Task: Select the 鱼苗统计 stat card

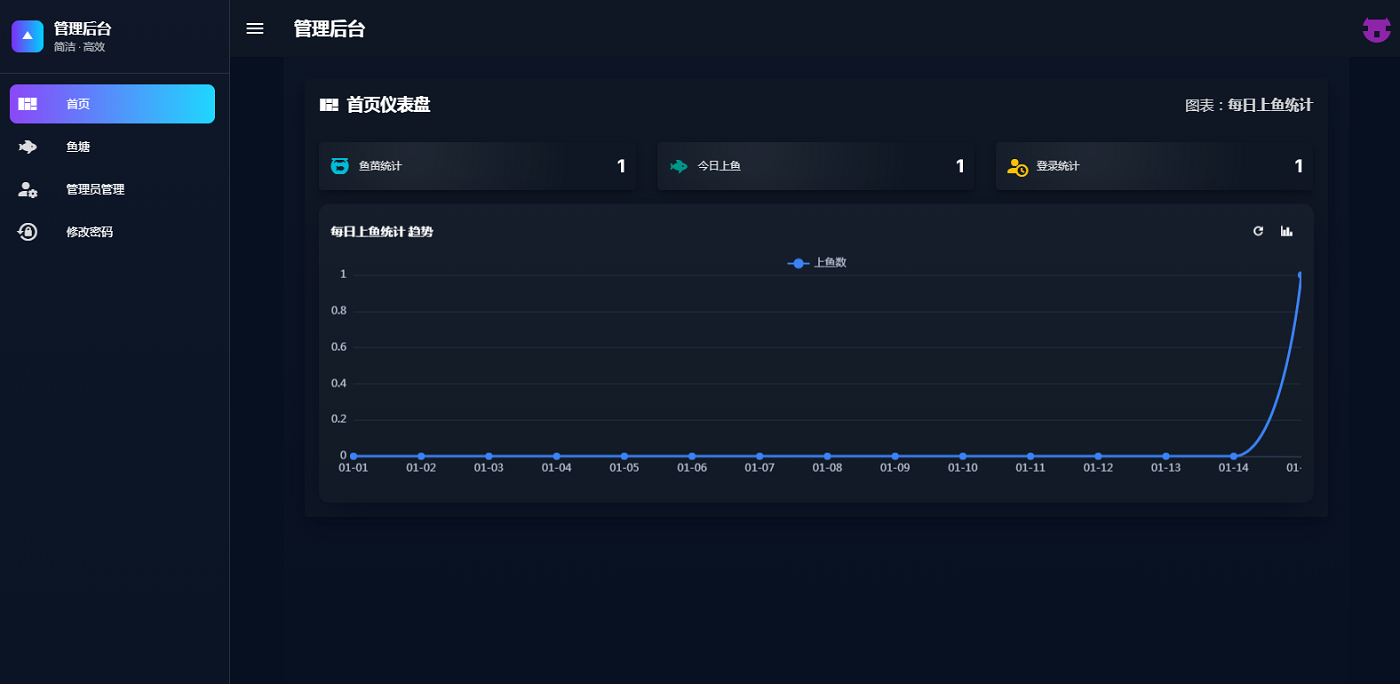Action: pos(477,166)
